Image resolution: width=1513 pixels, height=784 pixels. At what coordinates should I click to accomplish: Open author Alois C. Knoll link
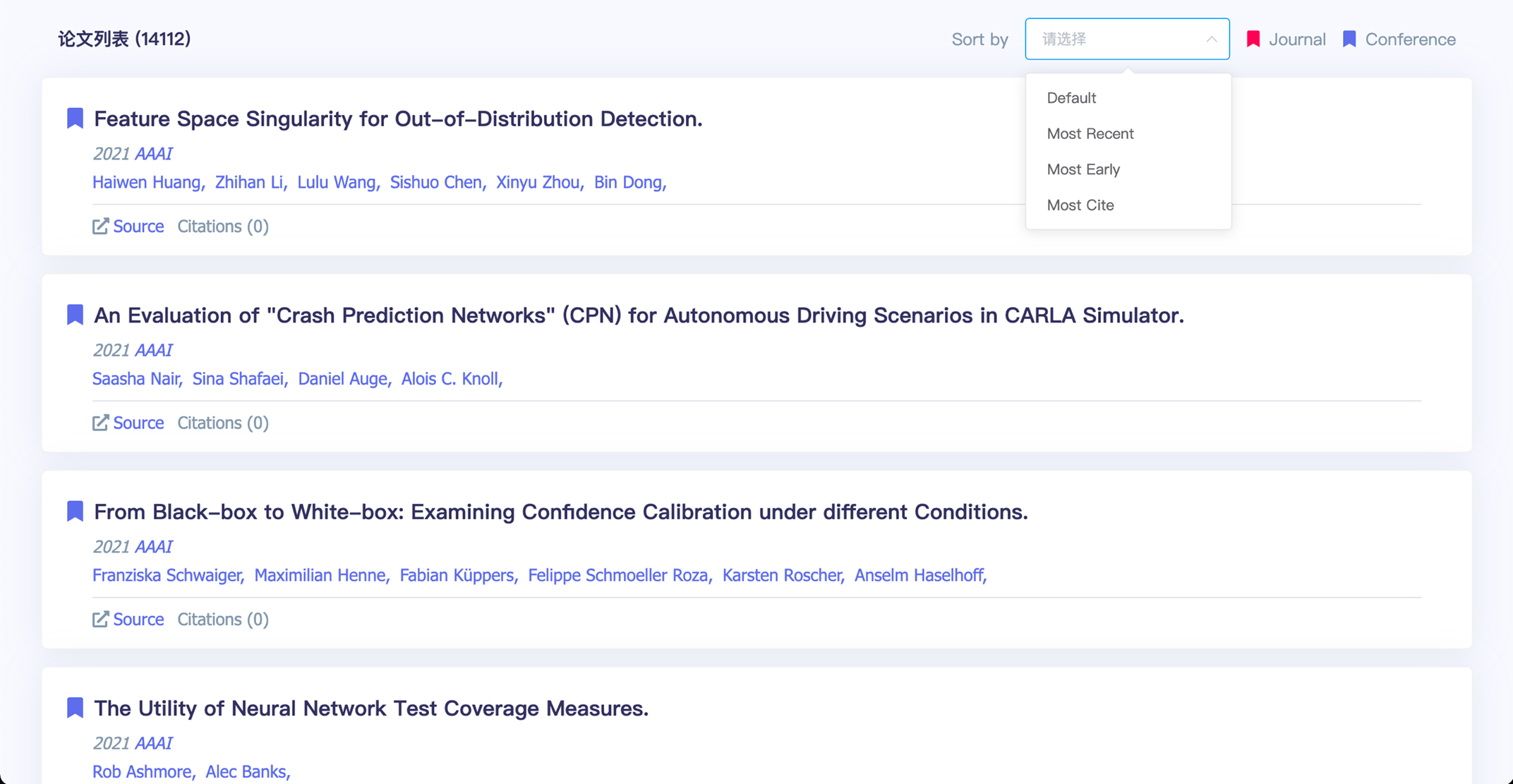(450, 379)
